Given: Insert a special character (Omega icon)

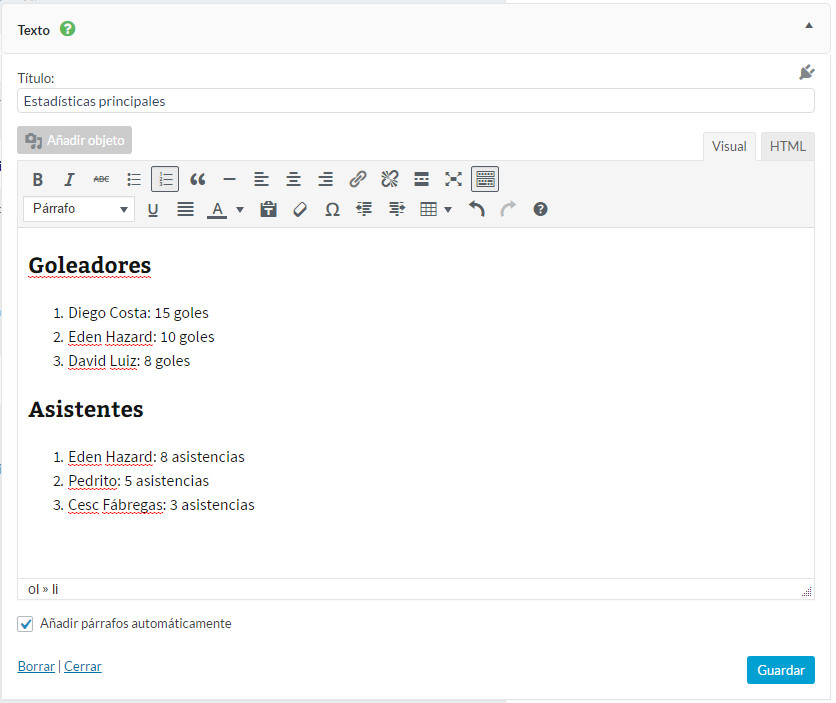Looking at the screenshot, I should pyautogui.click(x=332, y=210).
